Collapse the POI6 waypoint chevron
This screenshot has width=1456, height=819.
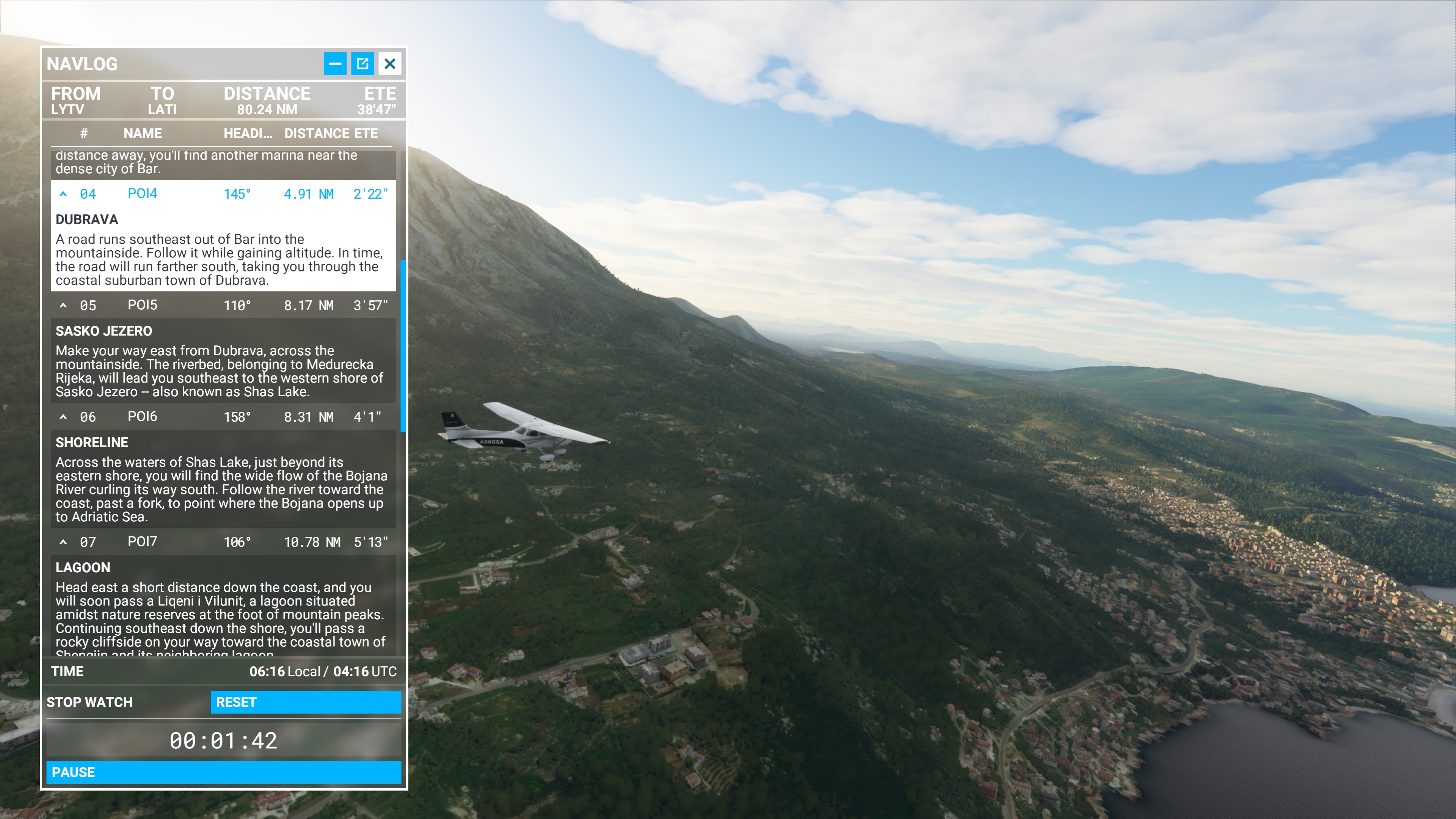click(x=63, y=417)
